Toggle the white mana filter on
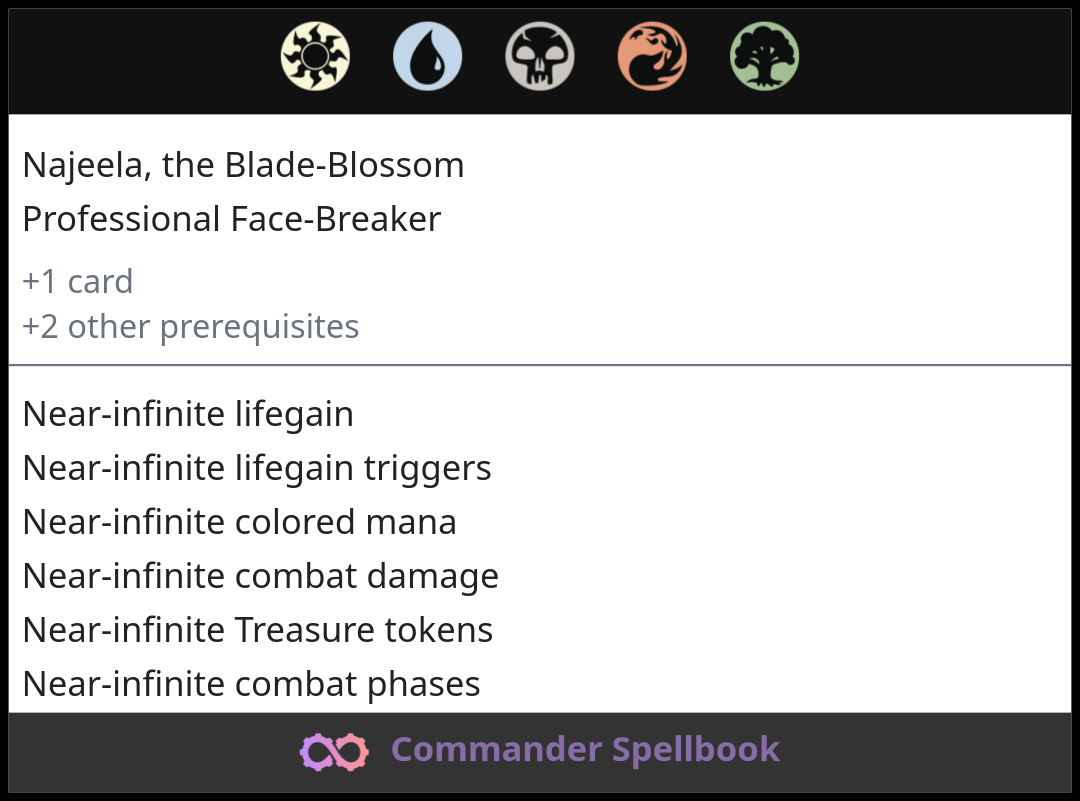 click(x=315, y=57)
